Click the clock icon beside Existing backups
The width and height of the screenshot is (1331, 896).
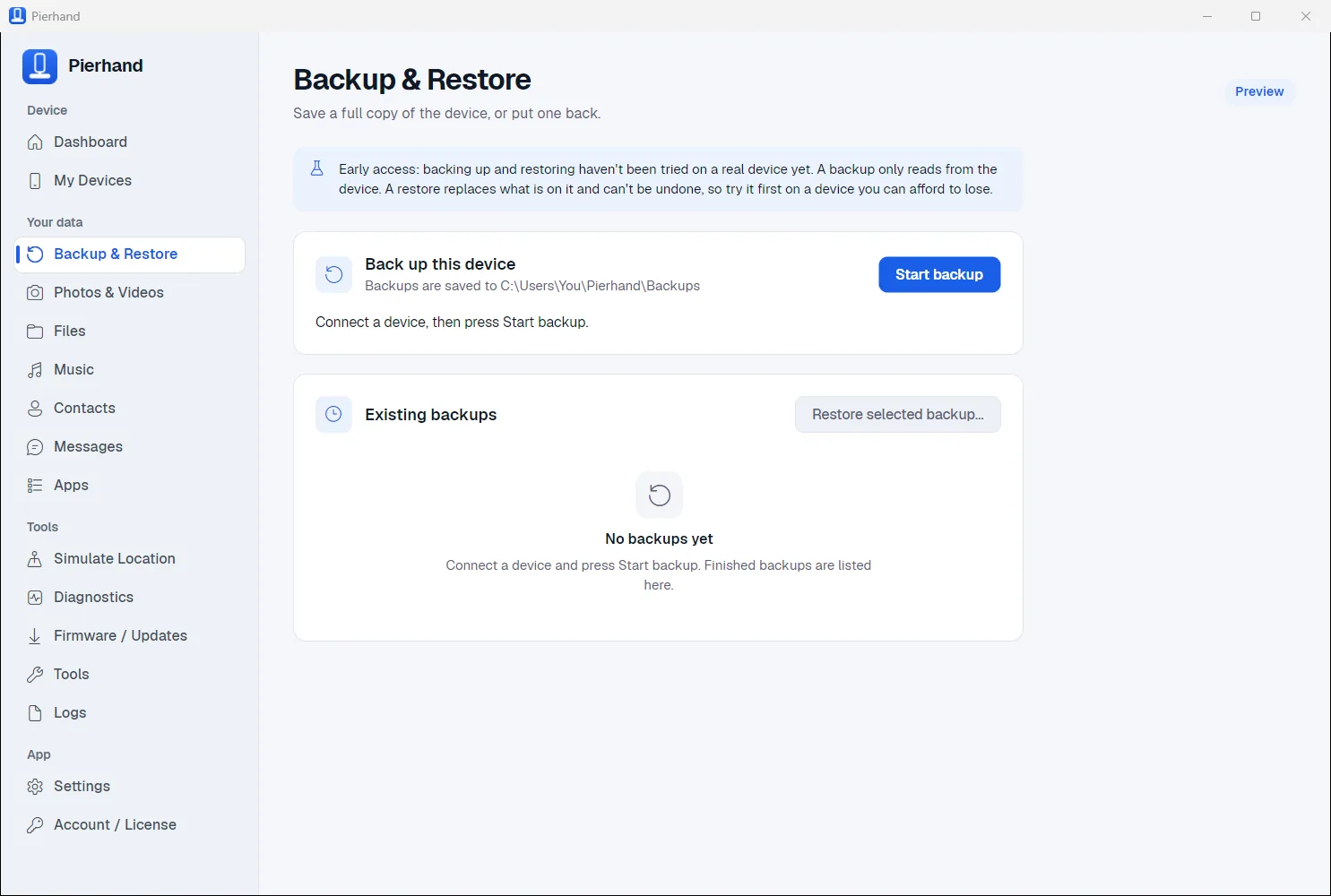(333, 414)
